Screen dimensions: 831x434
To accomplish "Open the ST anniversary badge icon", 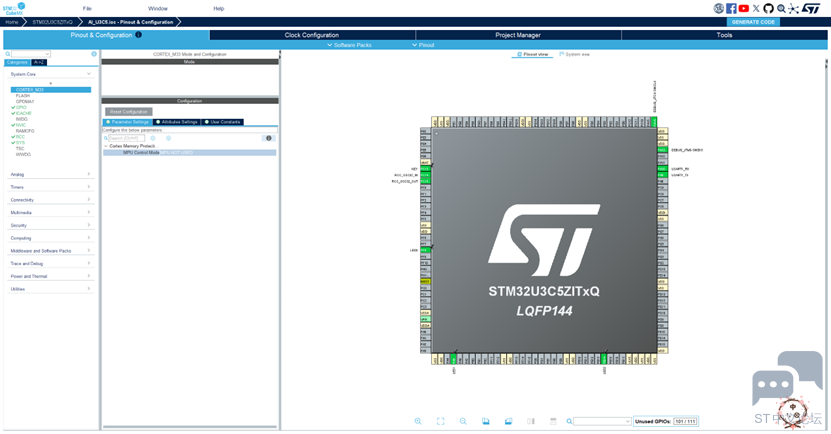I will click(719, 8).
